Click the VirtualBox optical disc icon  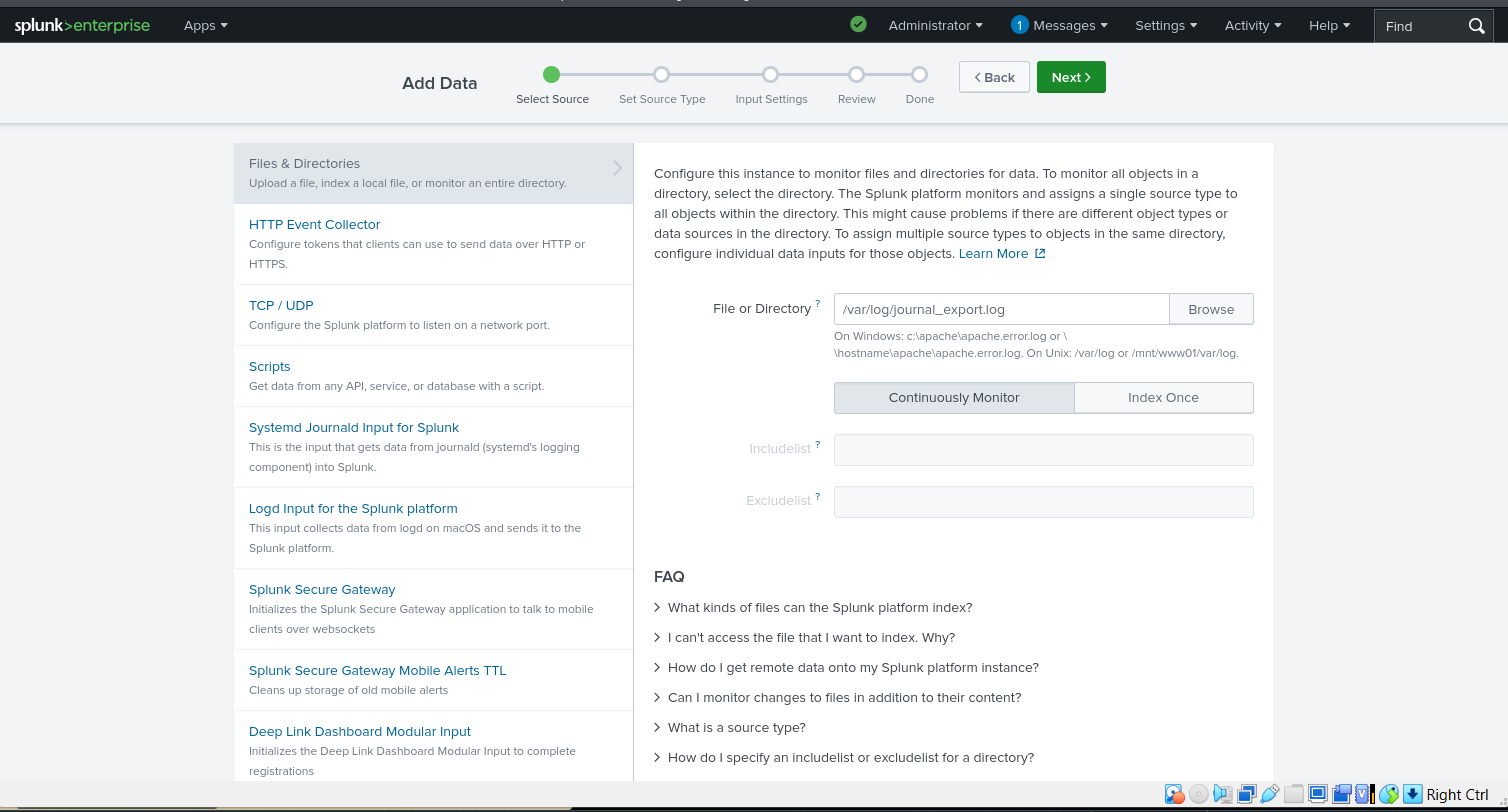coord(1199,794)
